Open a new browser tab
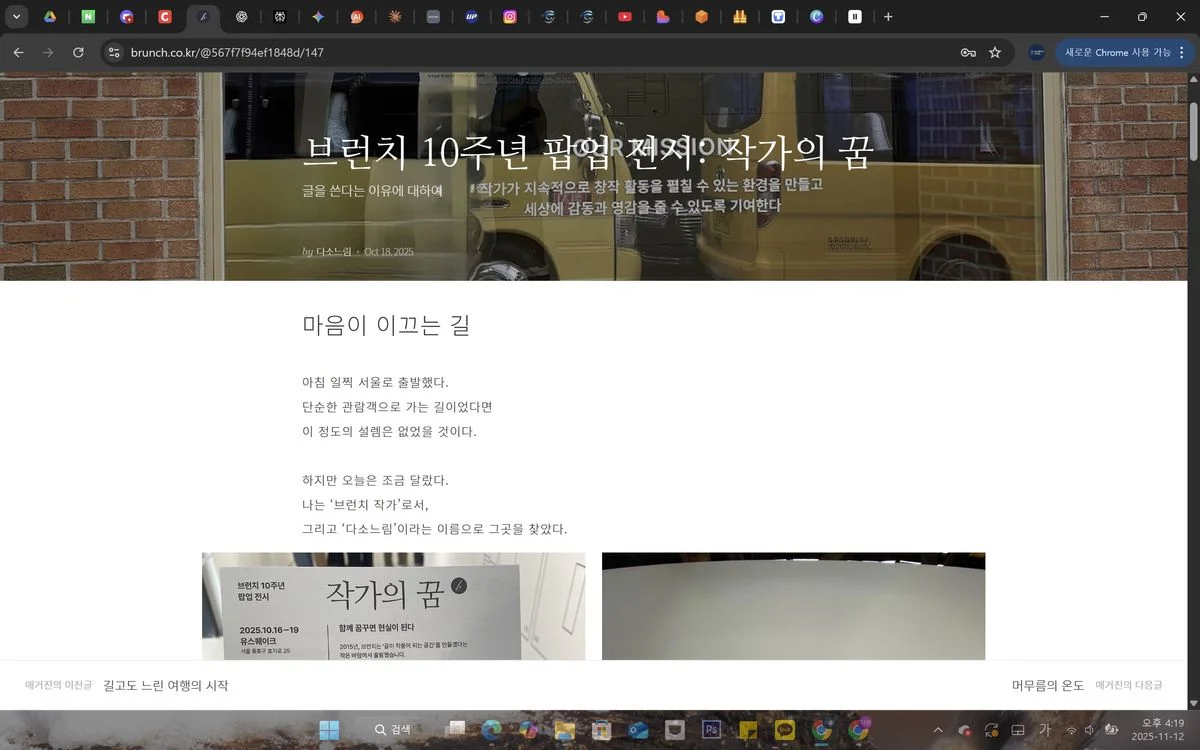The height and width of the screenshot is (750, 1200). 888,17
